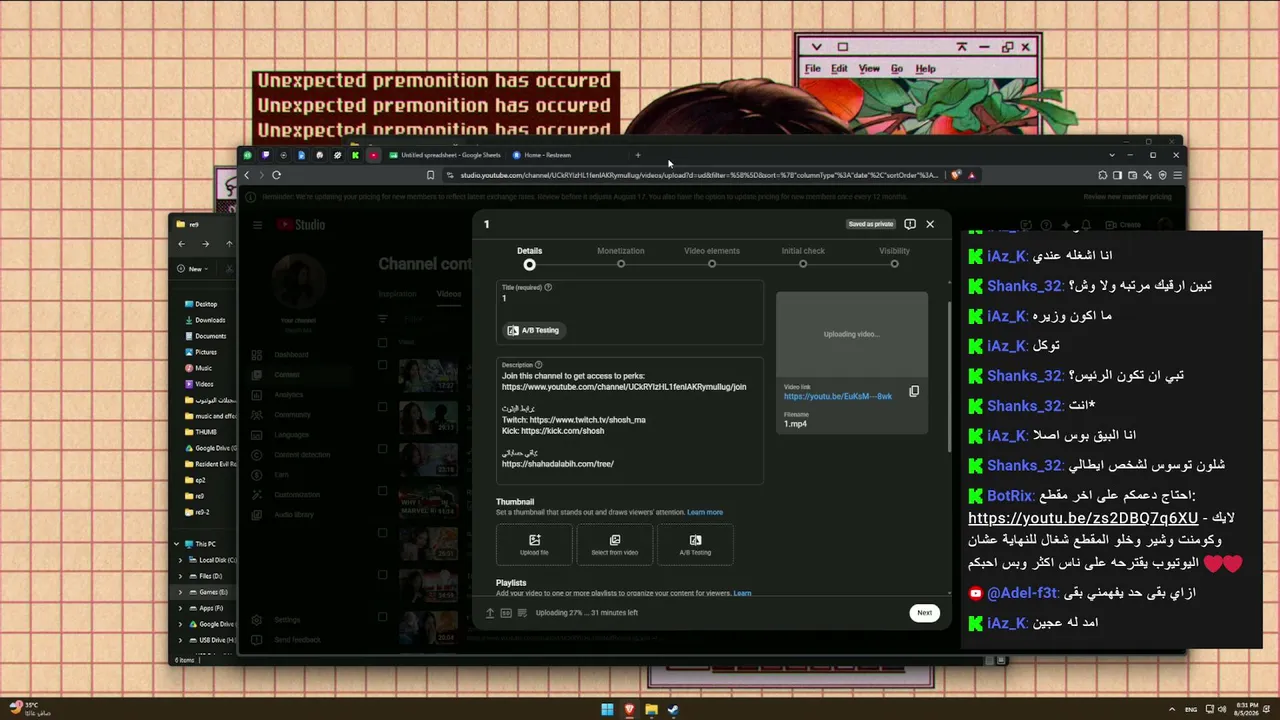Choose the Upload file thumbnail option
Image resolution: width=1280 pixels, height=720 pixels.
pyautogui.click(x=534, y=544)
